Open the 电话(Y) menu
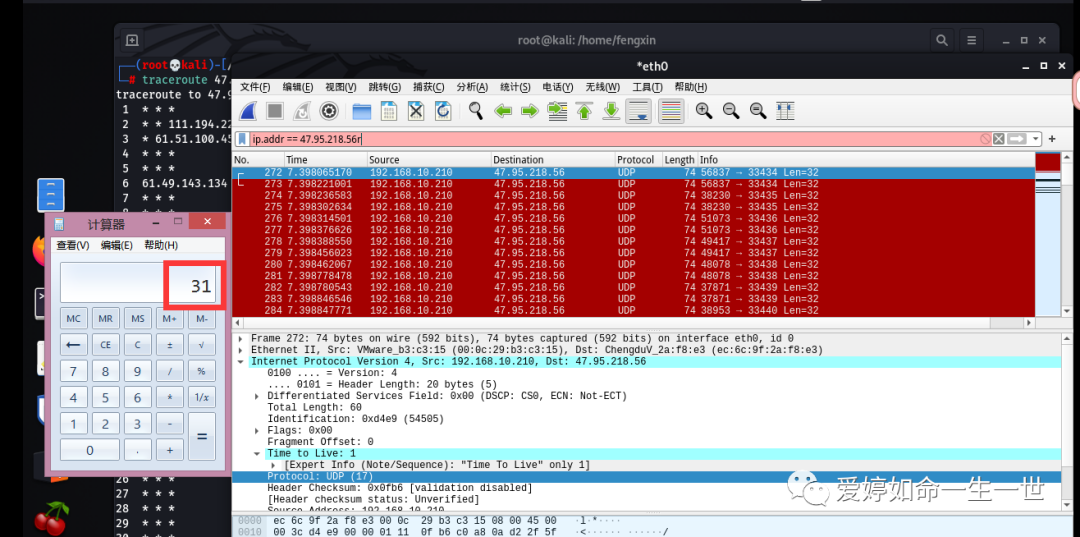 (558, 87)
